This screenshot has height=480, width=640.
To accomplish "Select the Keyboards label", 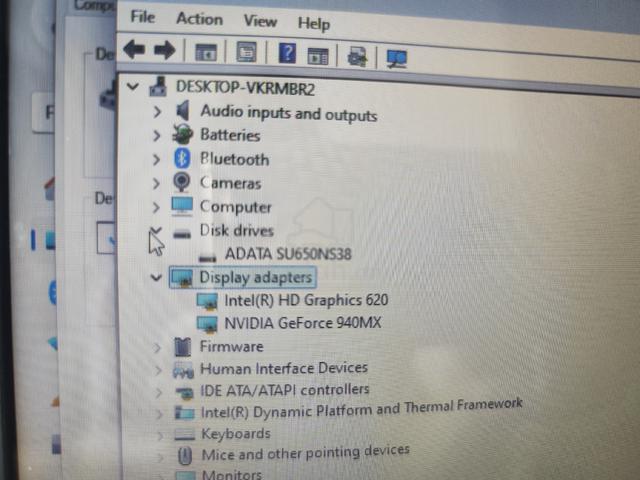I will tap(236, 433).
